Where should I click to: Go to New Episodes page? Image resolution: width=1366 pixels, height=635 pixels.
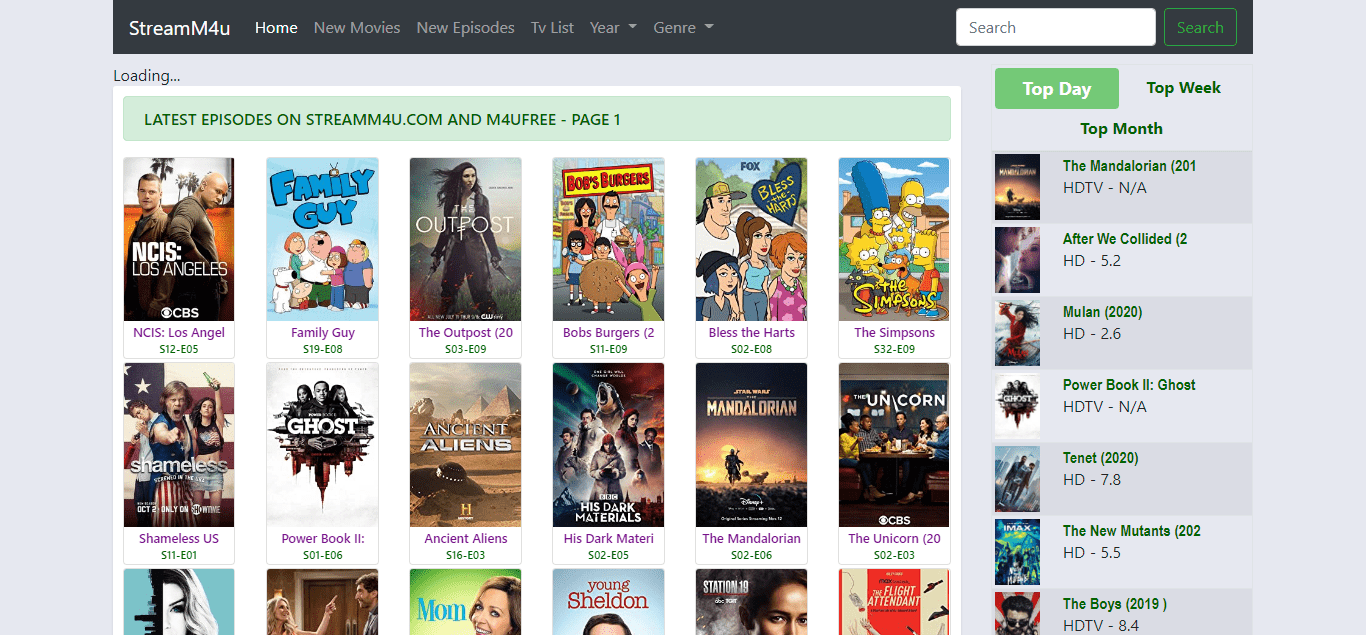(x=465, y=28)
